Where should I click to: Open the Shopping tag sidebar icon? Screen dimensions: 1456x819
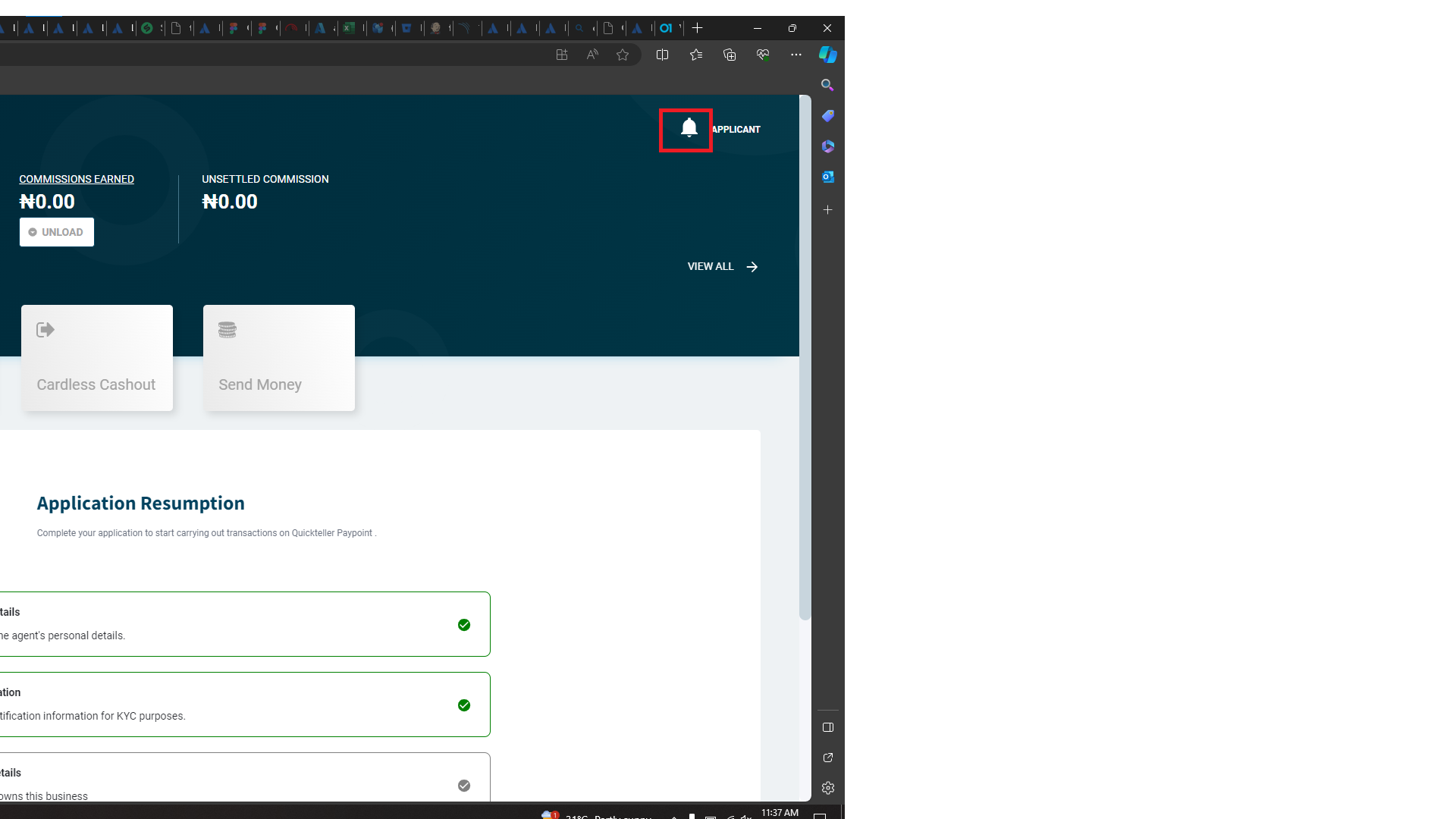(827, 116)
